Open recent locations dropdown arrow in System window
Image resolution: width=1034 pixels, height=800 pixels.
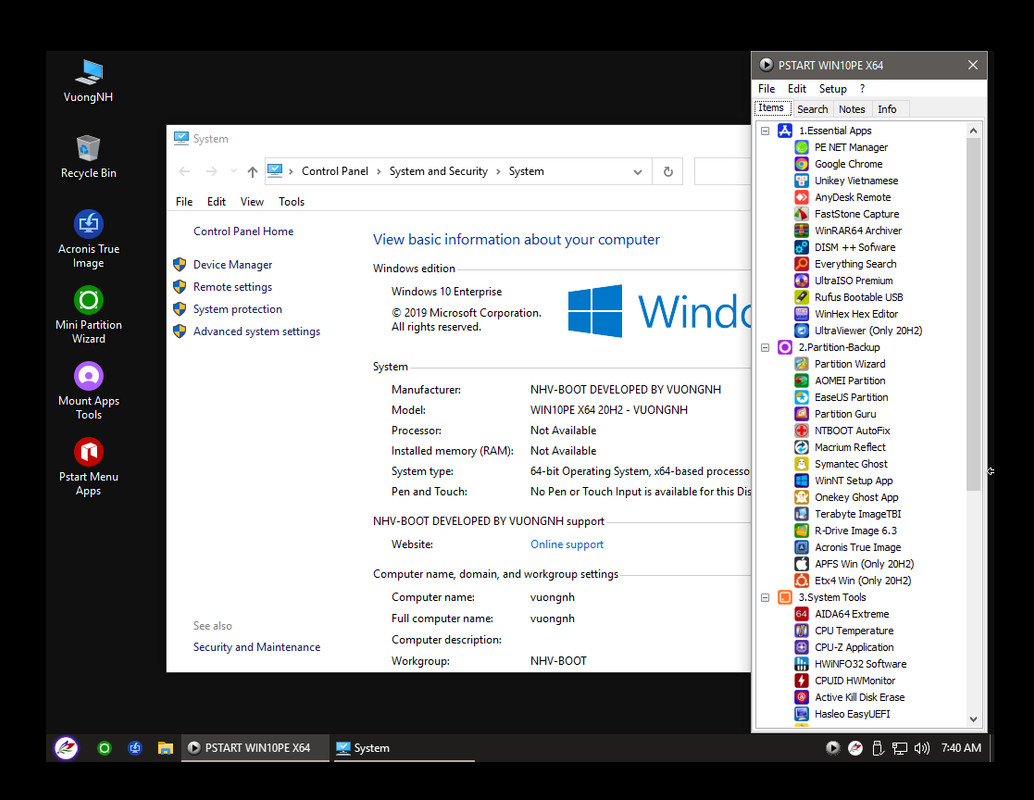coord(233,171)
